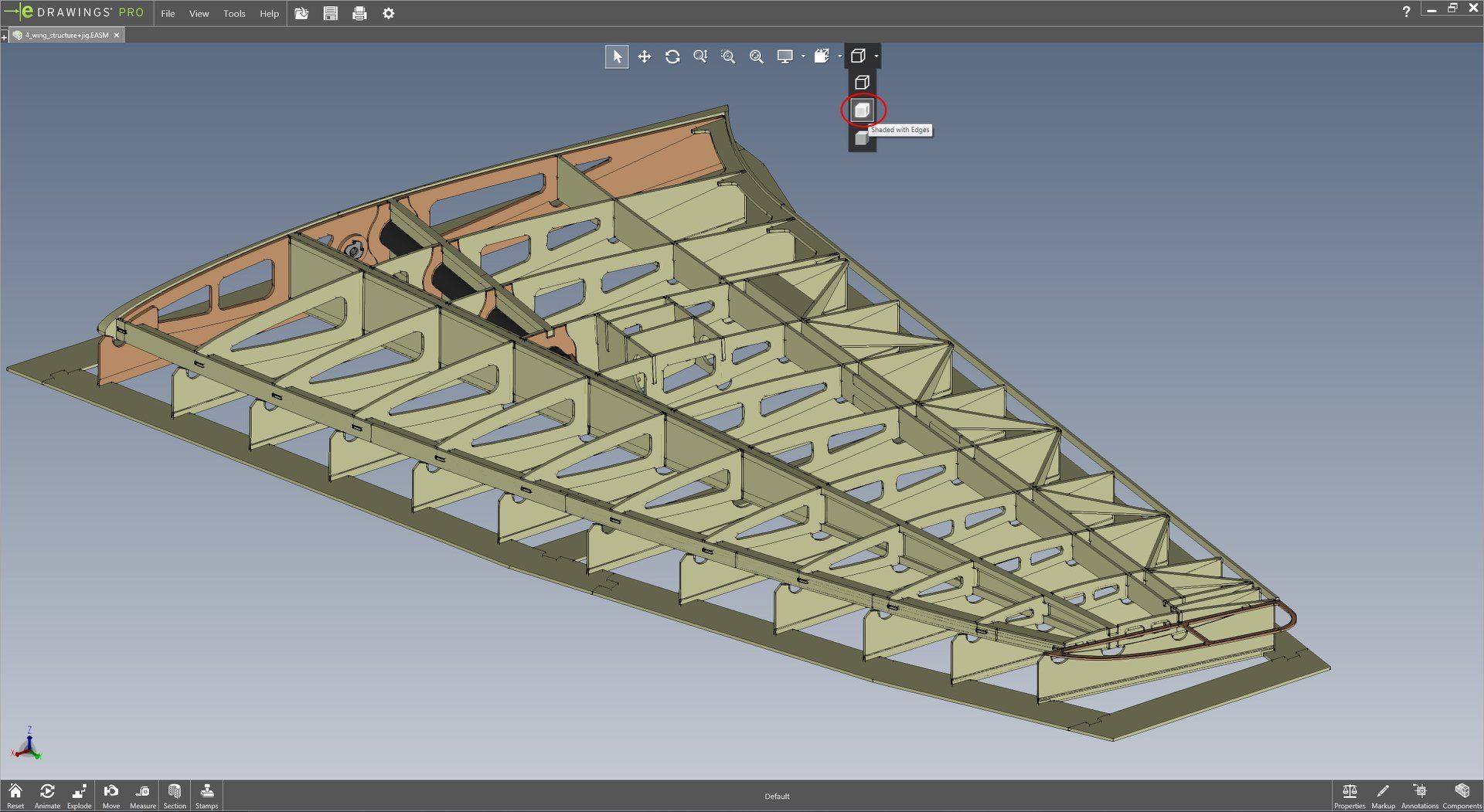This screenshot has width=1484, height=812.
Task: Open the Stamps tool
Action: 206,795
